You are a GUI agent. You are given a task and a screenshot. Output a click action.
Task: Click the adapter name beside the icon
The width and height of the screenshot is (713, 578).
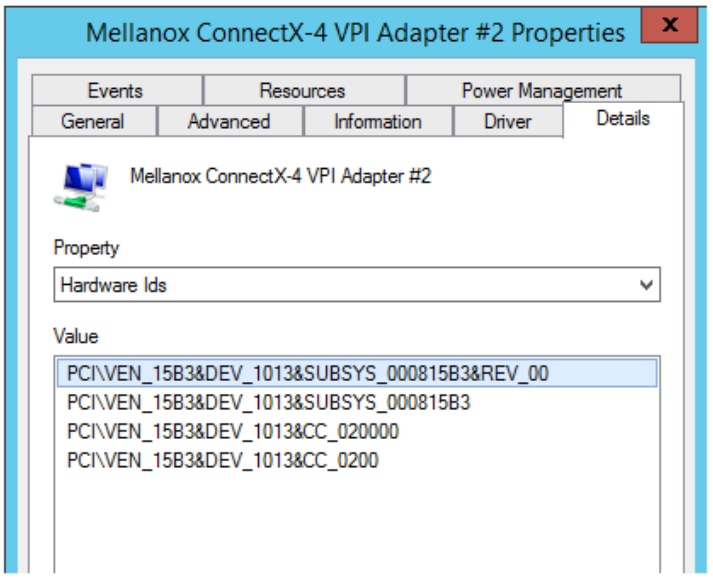pyautogui.click(x=280, y=176)
